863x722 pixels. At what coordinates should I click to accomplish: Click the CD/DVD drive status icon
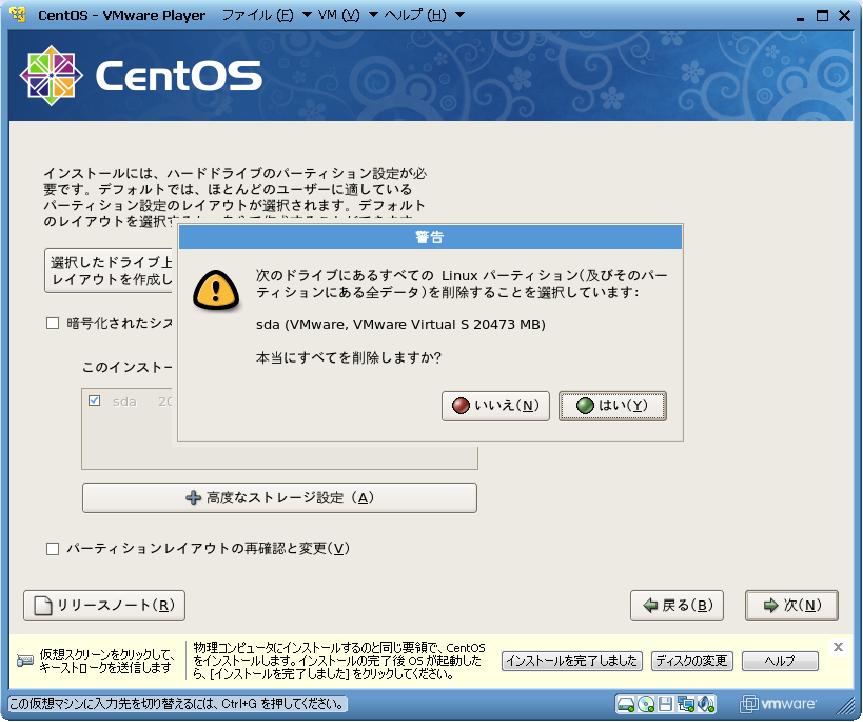[x=646, y=703]
